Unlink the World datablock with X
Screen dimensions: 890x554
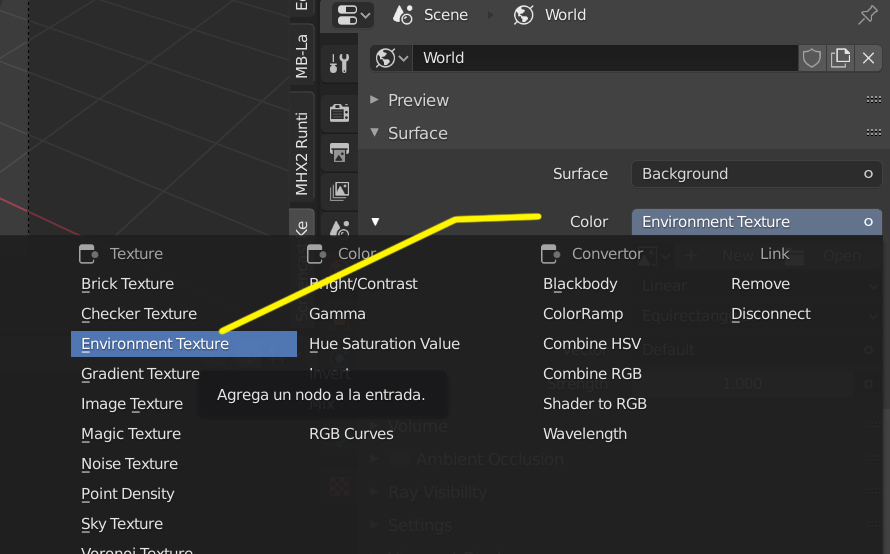pyautogui.click(x=869, y=58)
